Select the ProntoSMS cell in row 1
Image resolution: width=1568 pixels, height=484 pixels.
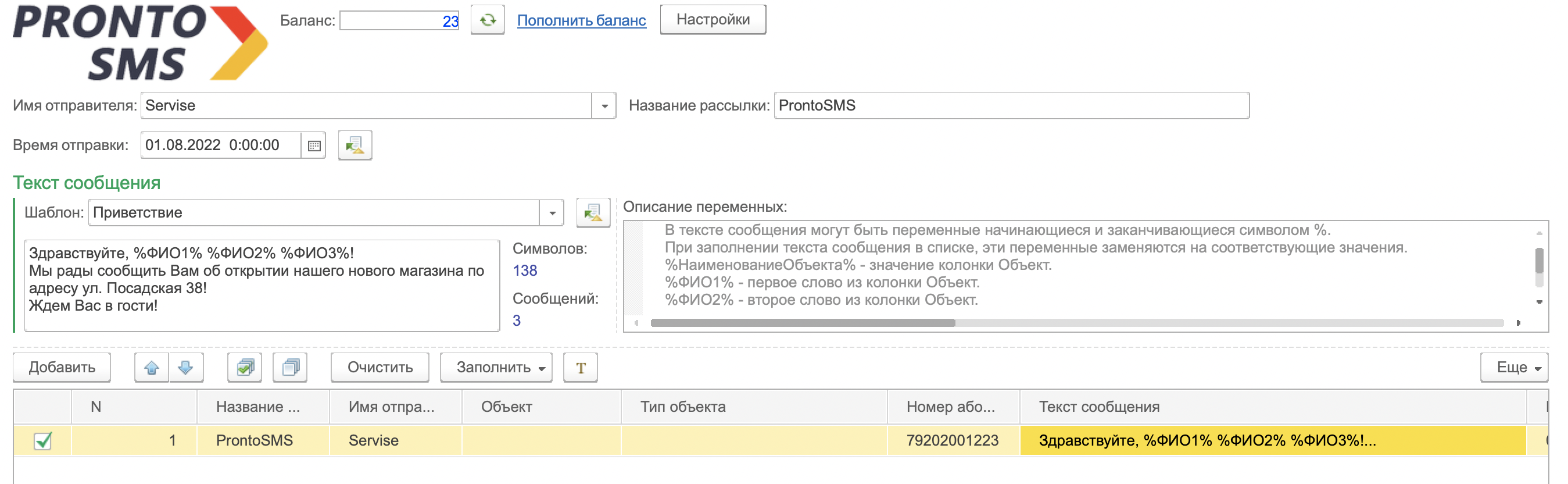(263, 441)
